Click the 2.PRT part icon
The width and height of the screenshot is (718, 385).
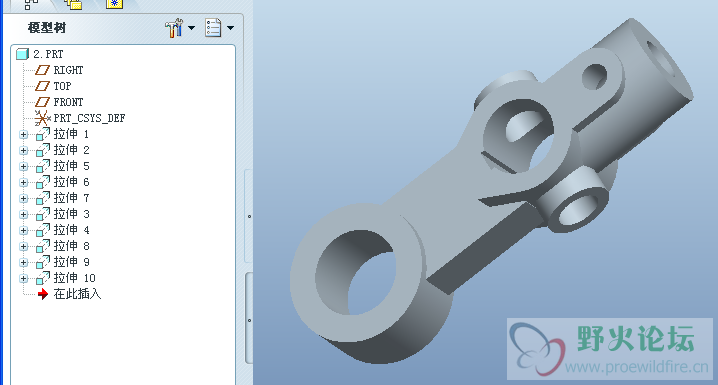pyautogui.click(x=22, y=54)
